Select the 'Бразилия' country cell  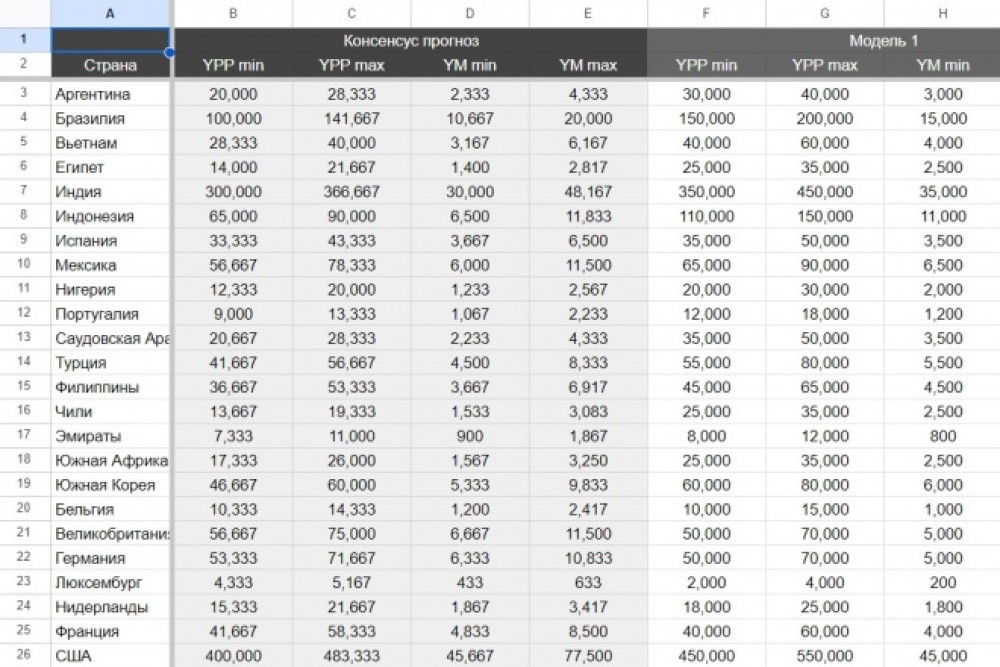click(110, 118)
